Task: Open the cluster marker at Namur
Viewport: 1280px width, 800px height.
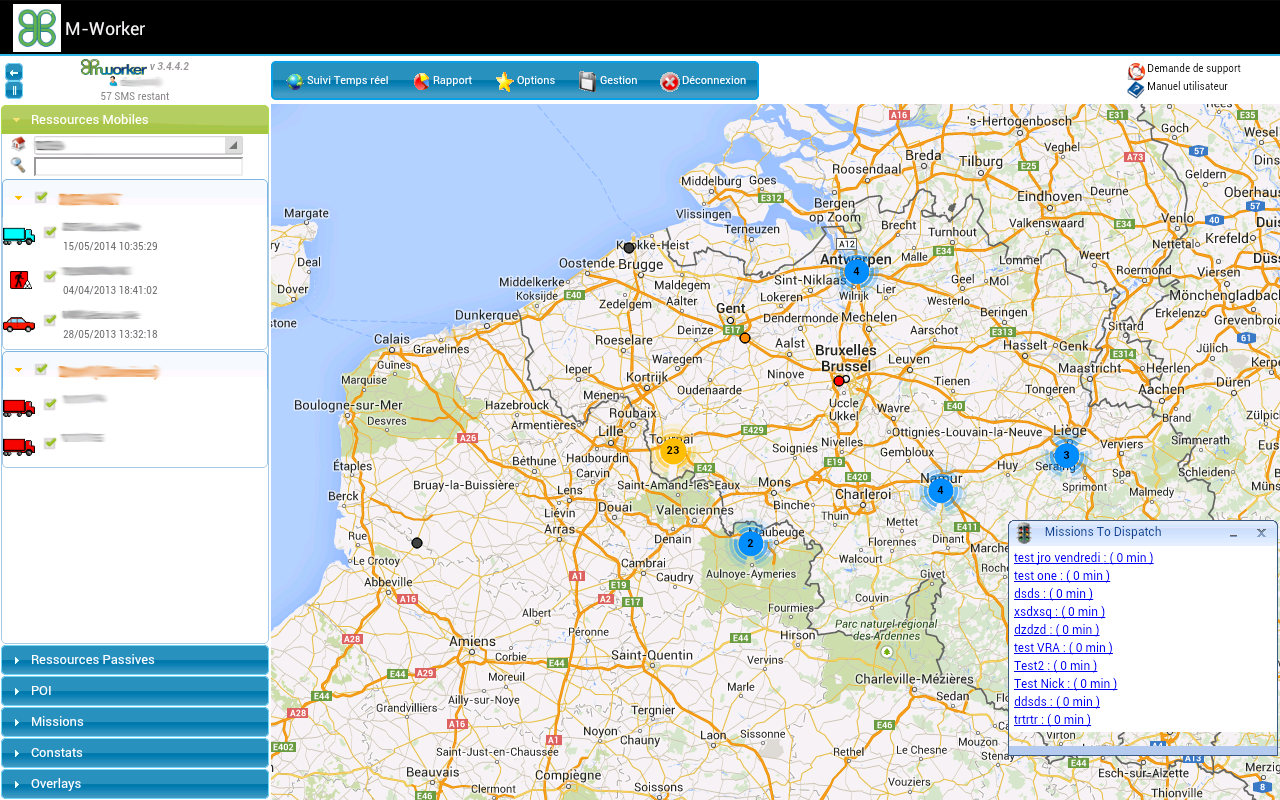Action: 940,490
